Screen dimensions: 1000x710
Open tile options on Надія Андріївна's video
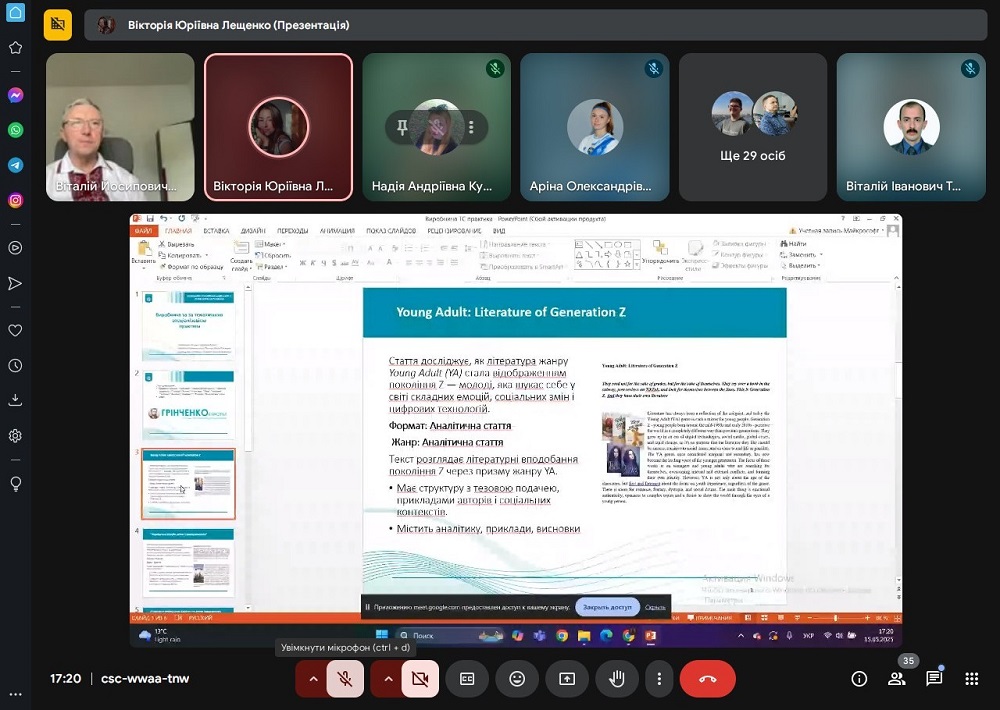pos(470,127)
